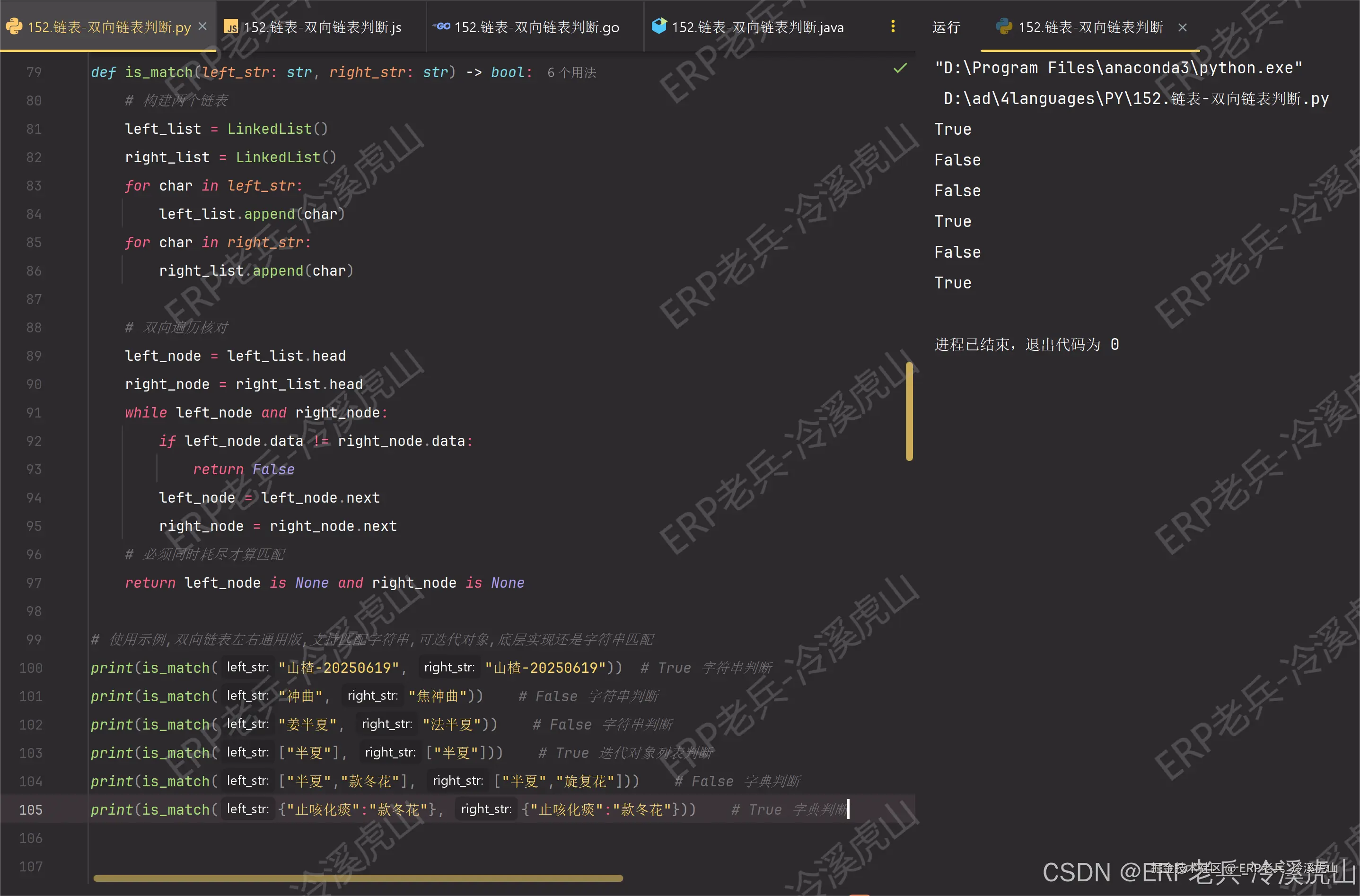Click the vertical editor scrollbar thumb
The width and height of the screenshot is (1360, 896).
pyautogui.click(x=909, y=411)
